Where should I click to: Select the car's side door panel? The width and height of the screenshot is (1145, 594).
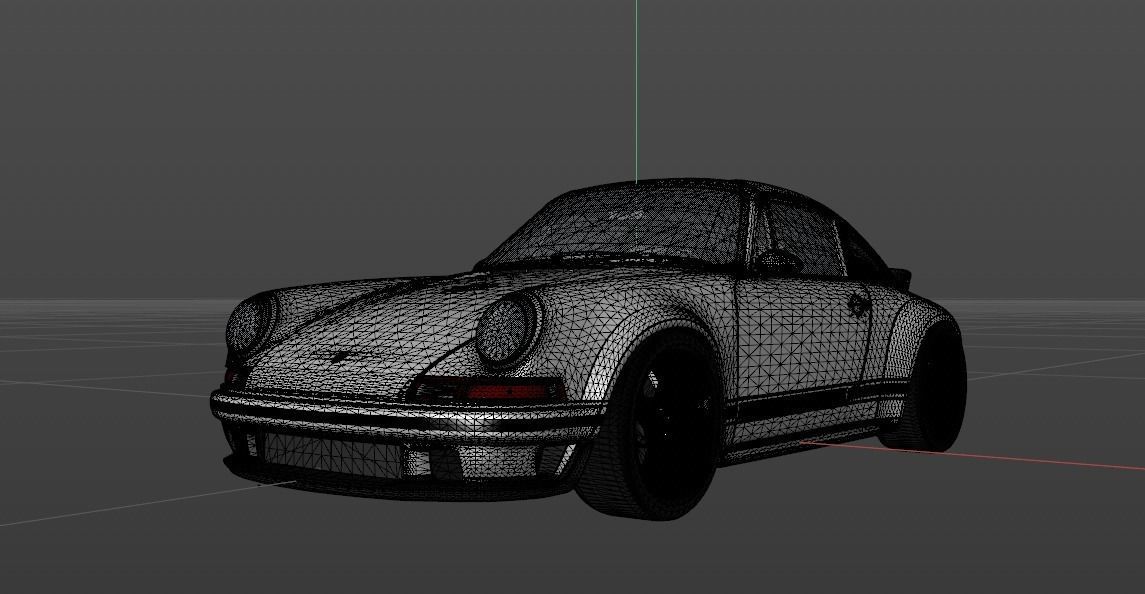[803, 343]
